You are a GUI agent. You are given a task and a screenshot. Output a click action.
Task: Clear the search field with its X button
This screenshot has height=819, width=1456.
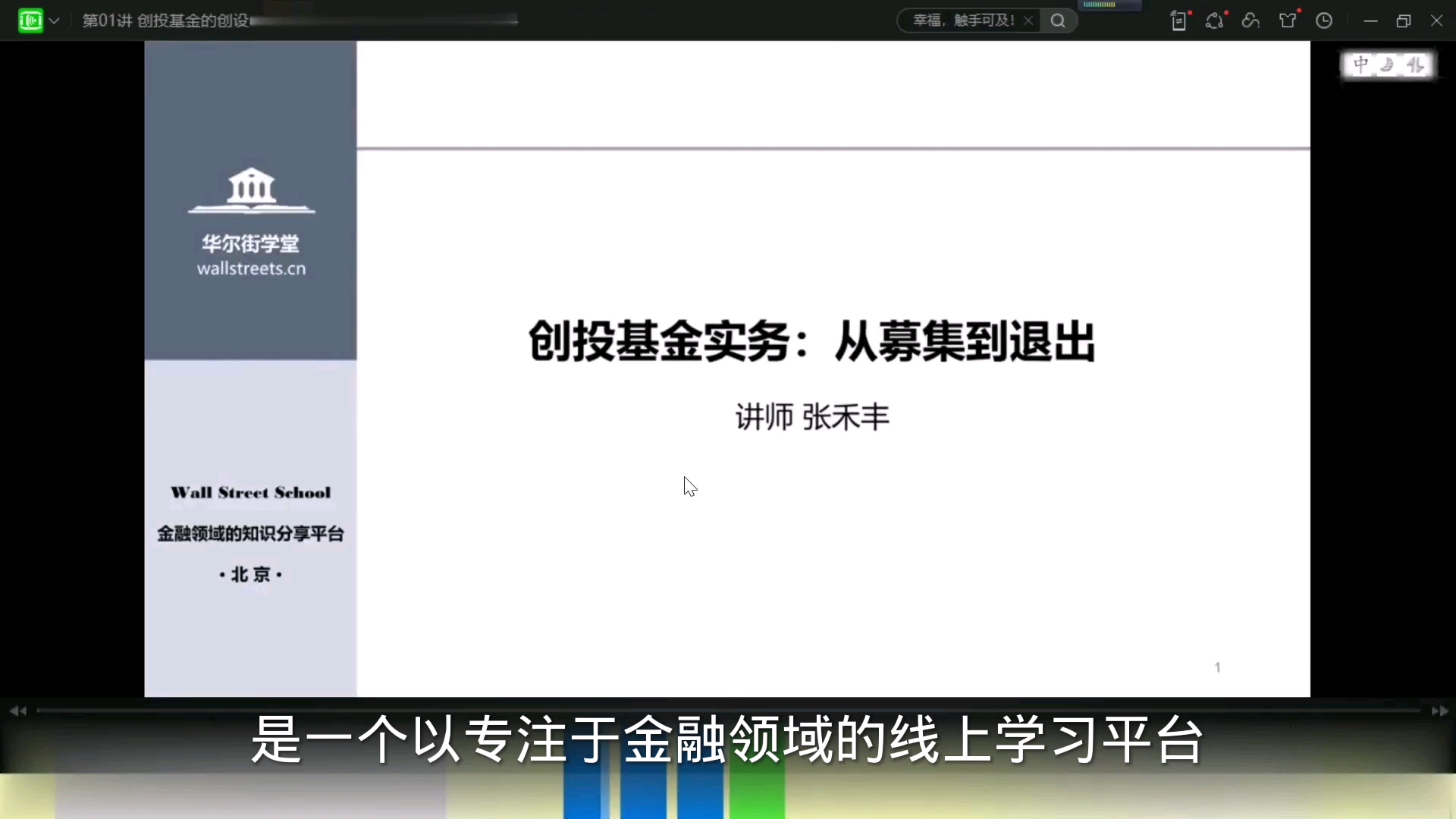pyautogui.click(x=1028, y=20)
